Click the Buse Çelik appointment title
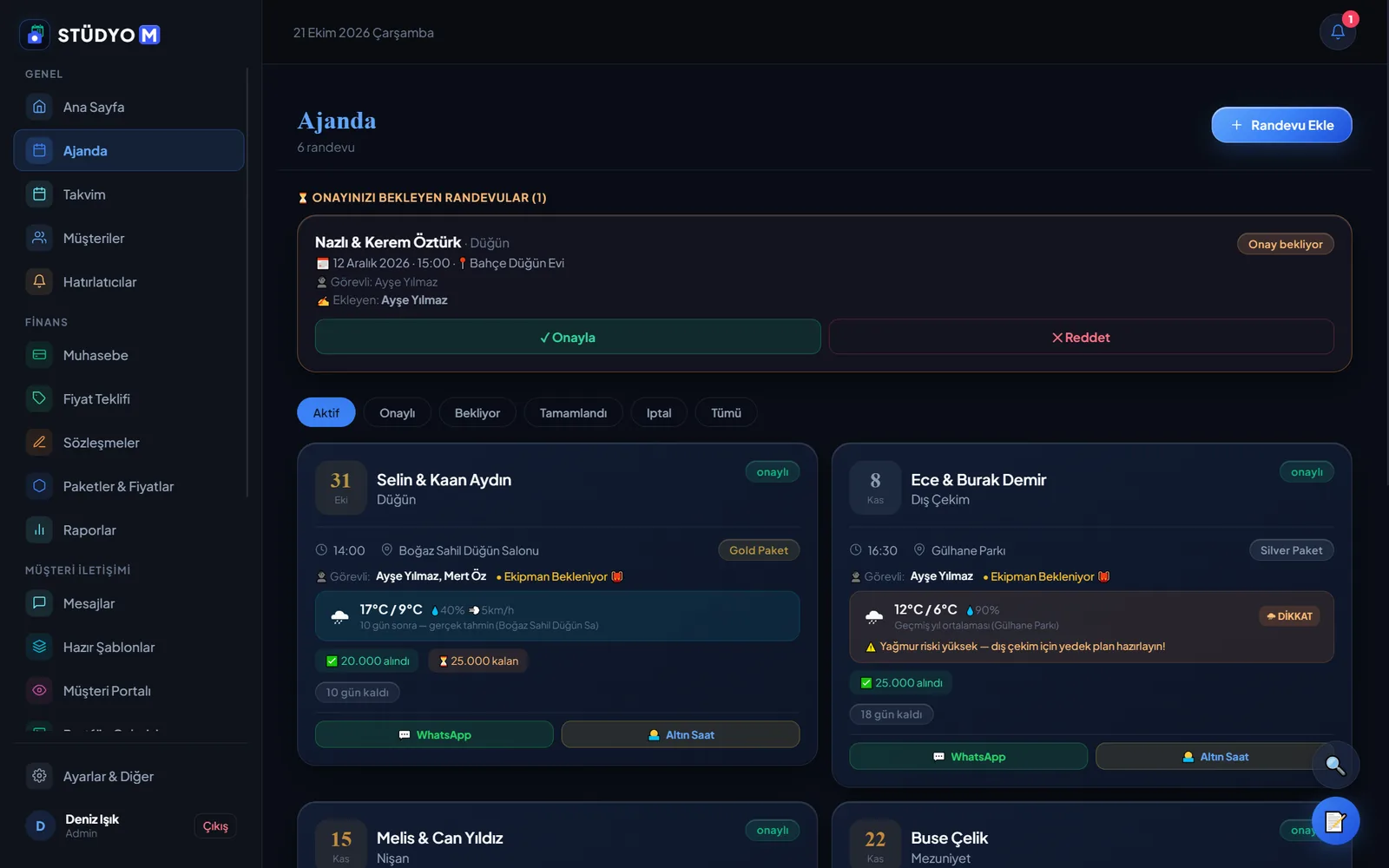 point(949,838)
